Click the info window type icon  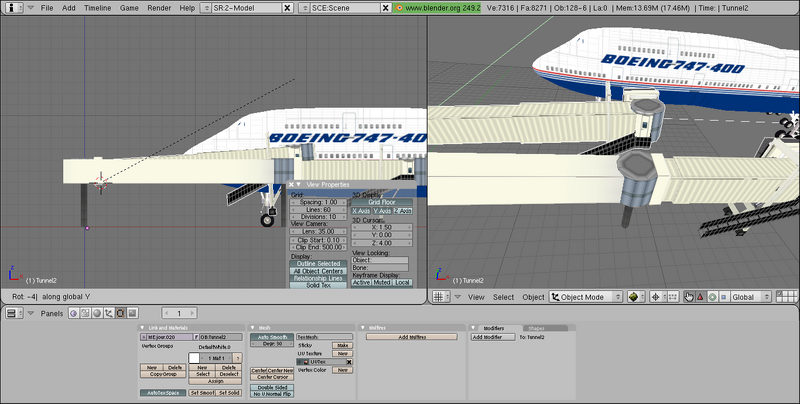[13, 8]
